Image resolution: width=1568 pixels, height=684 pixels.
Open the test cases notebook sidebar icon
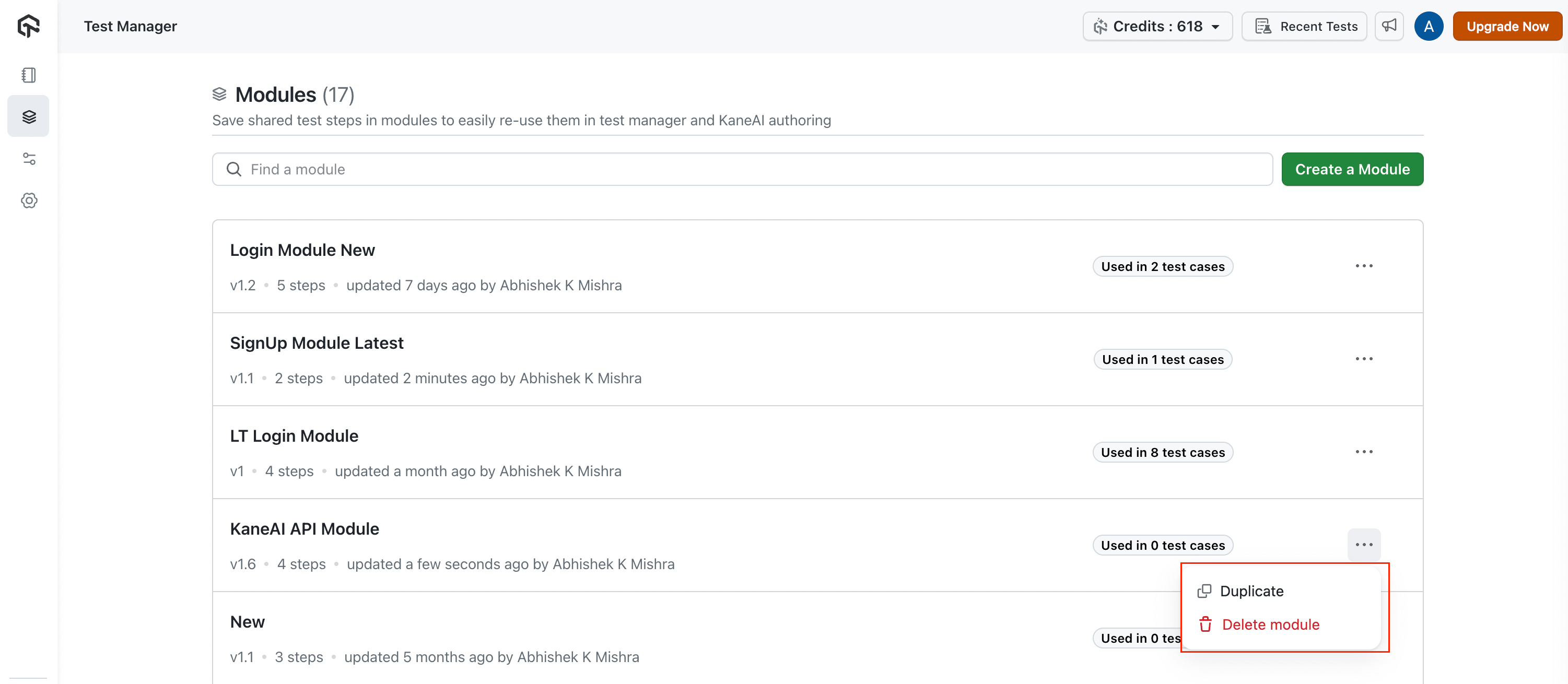point(29,75)
